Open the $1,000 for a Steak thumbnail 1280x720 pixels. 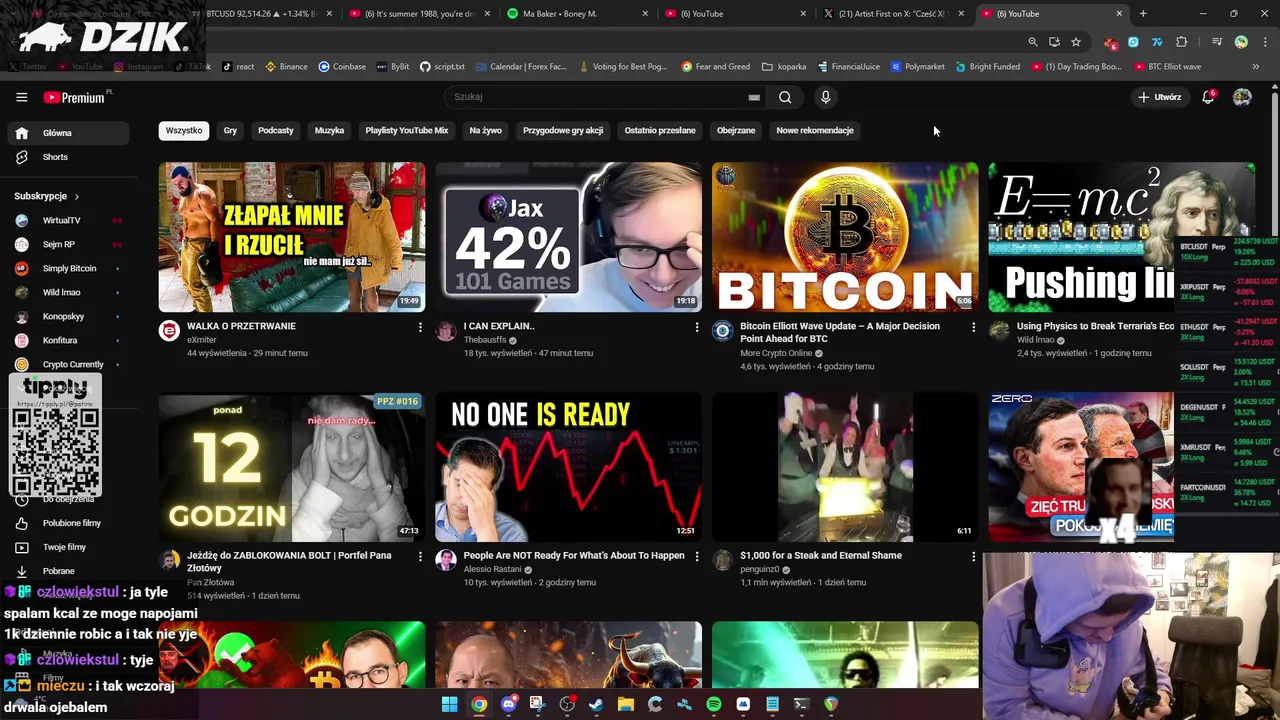[x=845, y=467]
